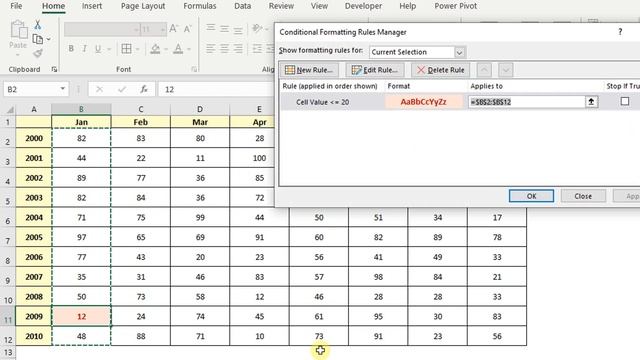Viewport: 640px width, 360px height.
Task: Click the Select All corner triangle
Action: point(9,109)
